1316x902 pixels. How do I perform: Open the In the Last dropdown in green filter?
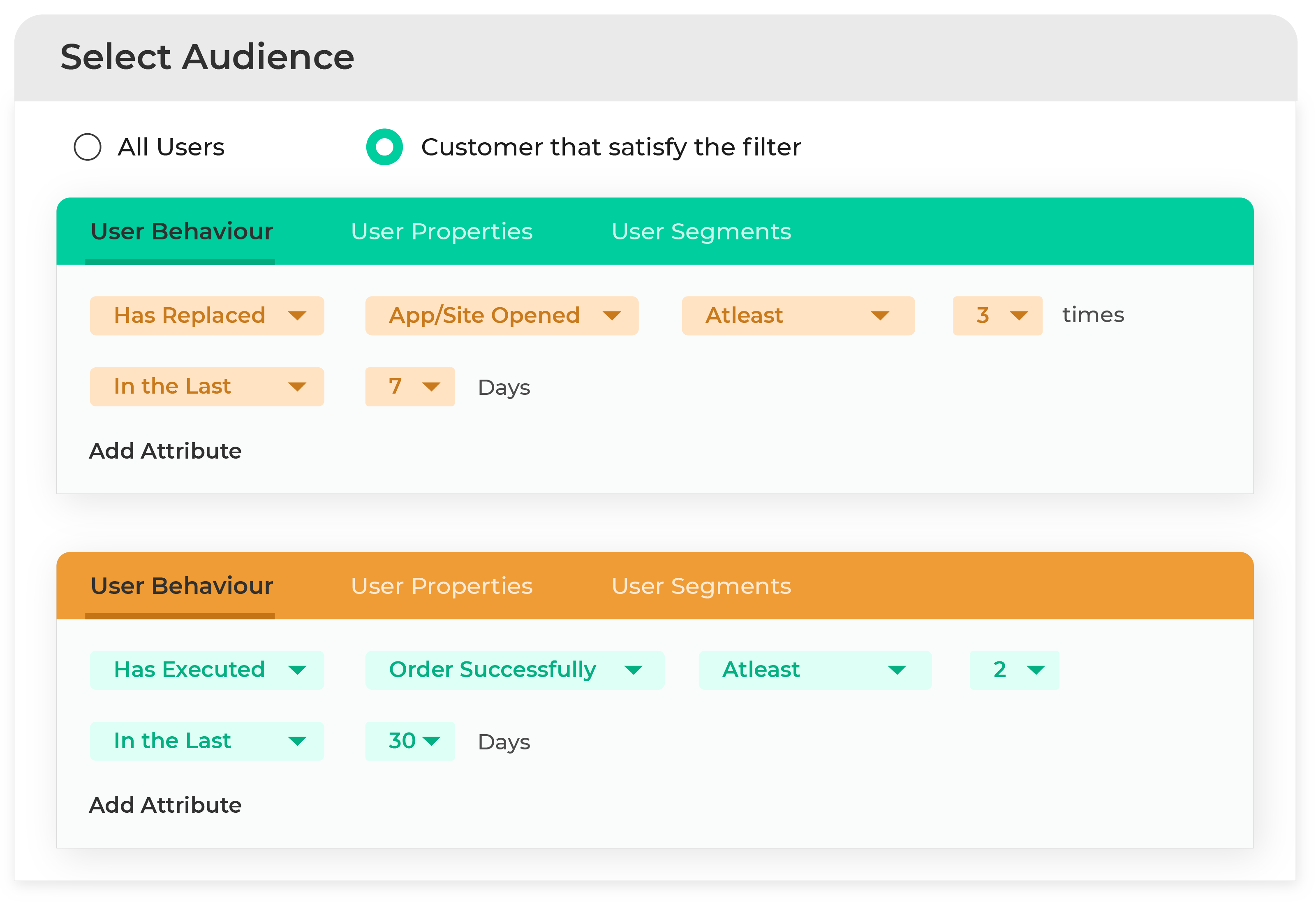[206, 387]
